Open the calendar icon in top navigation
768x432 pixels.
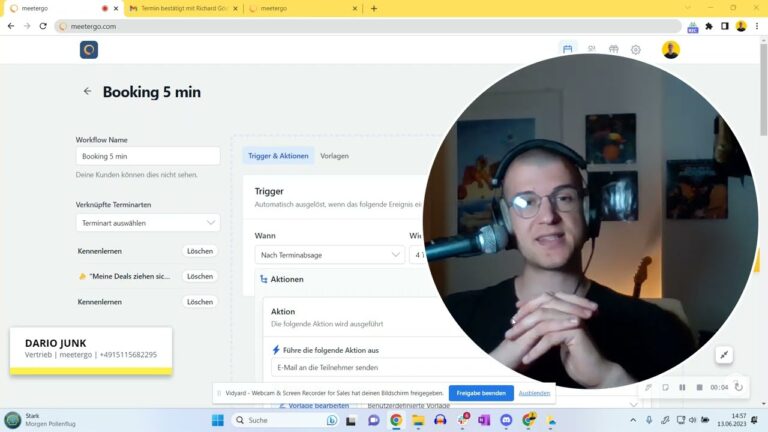click(568, 49)
